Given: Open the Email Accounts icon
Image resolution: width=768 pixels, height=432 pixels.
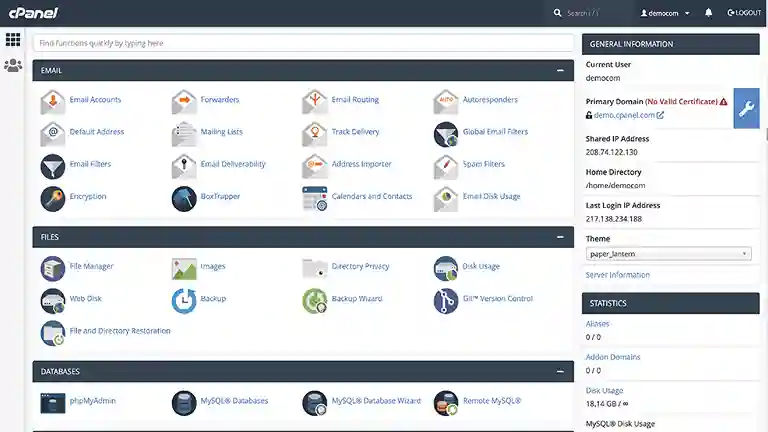Looking at the screenshot, I should (x=53, y=101).
